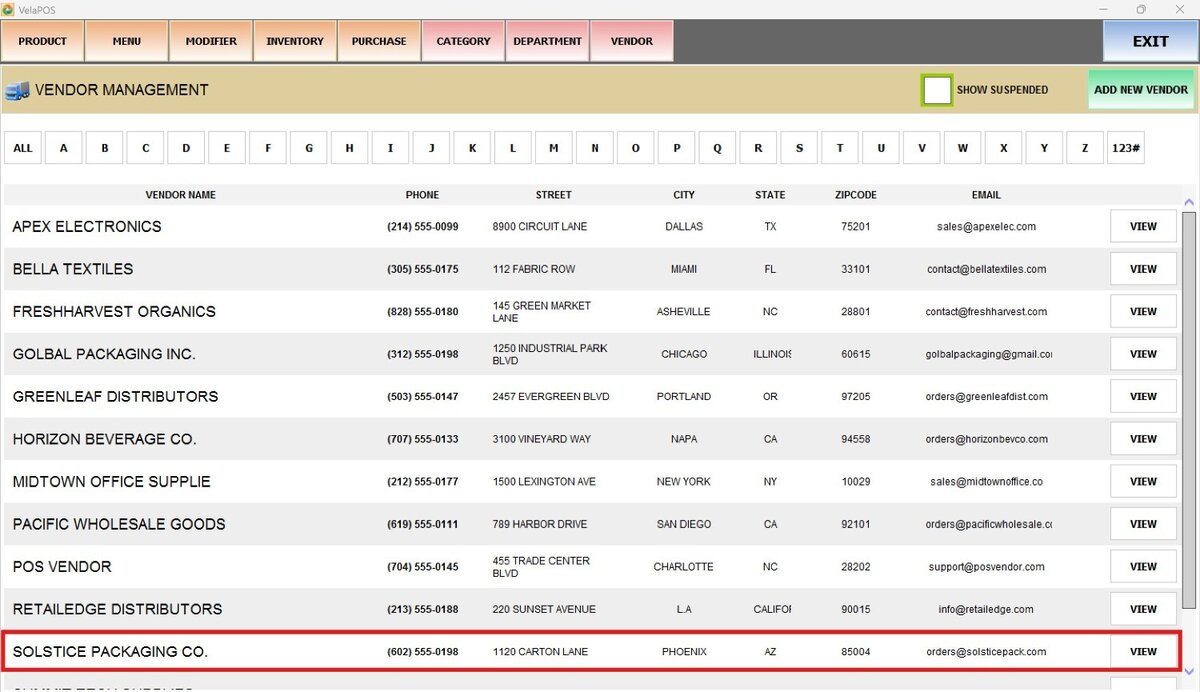The height and width of the screenshot is (692, 1200).
Task: View Apex Electronics vendor details
Action: [1143, 227]
